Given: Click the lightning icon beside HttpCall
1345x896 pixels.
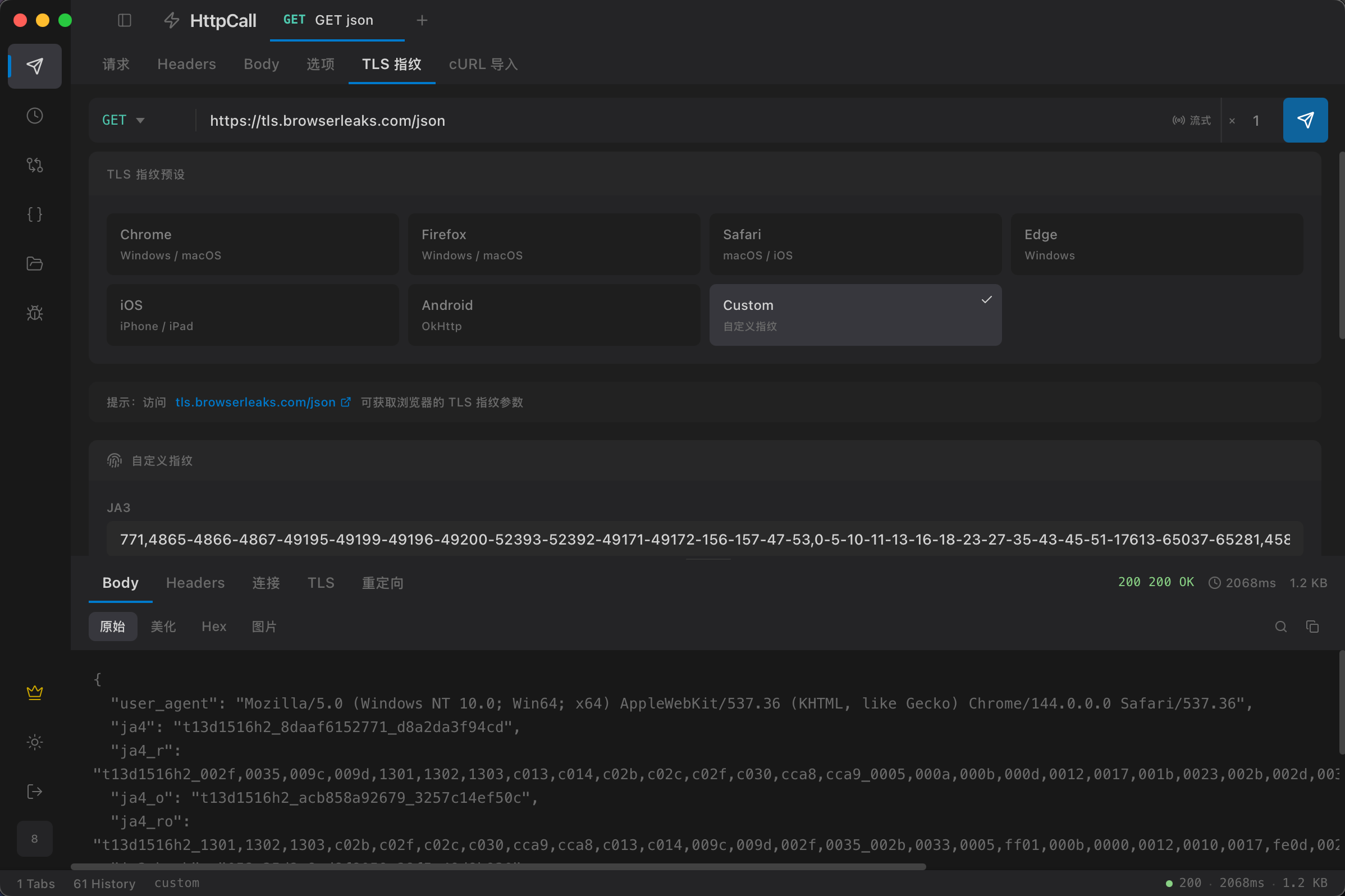Looking at the screenshot, I should 171,20.
